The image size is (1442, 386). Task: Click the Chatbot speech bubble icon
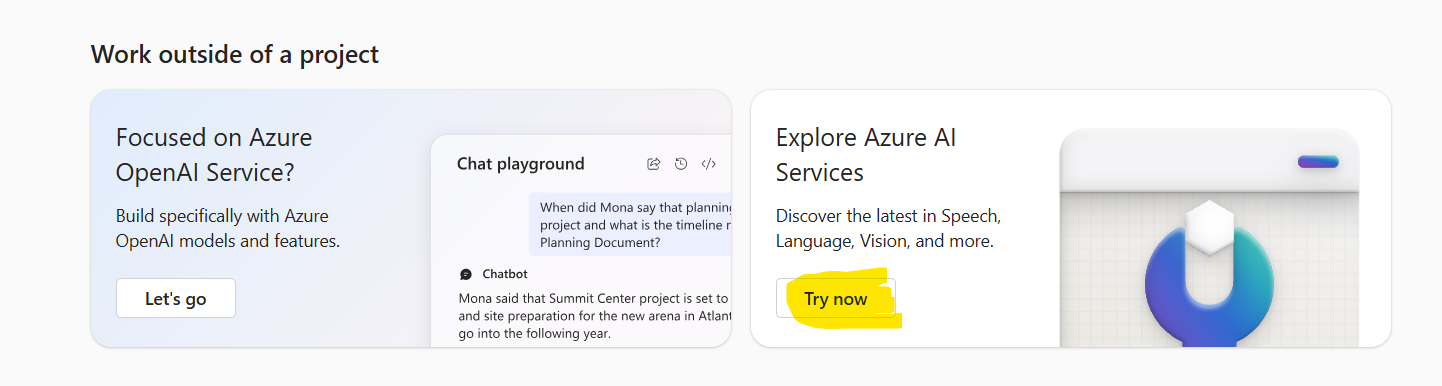click(466, 274)
